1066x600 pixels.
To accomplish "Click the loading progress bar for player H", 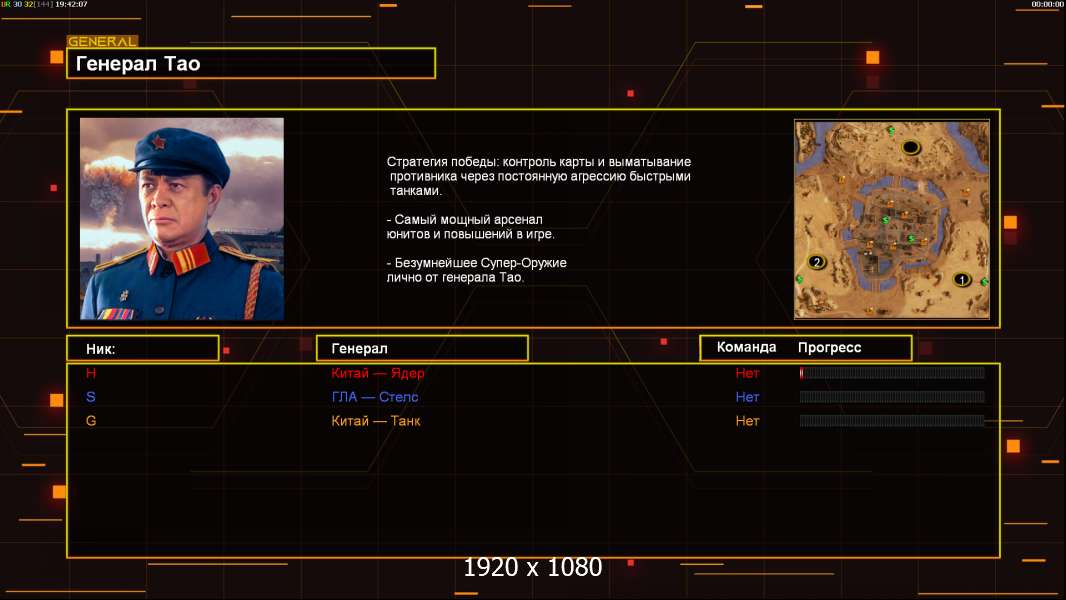I will [892, 372].
